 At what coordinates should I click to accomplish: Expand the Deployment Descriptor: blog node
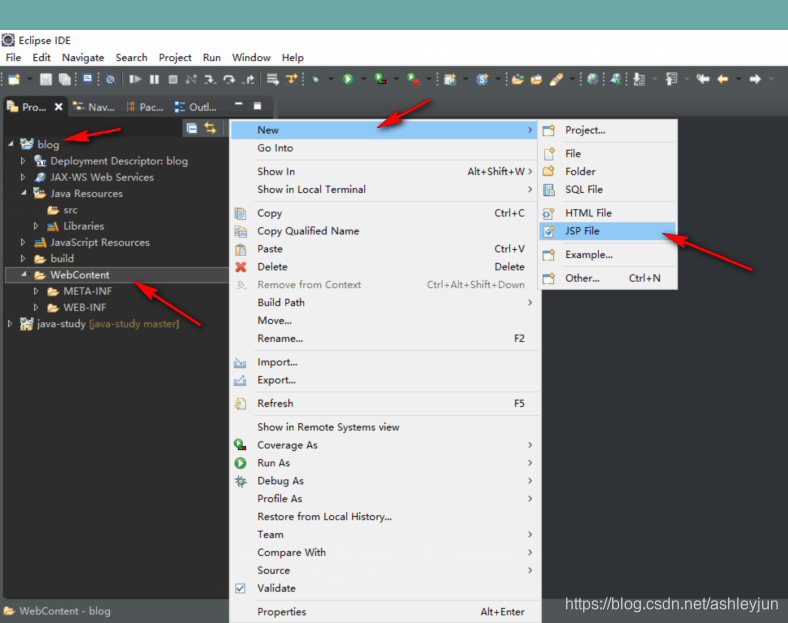click(23, 161)
